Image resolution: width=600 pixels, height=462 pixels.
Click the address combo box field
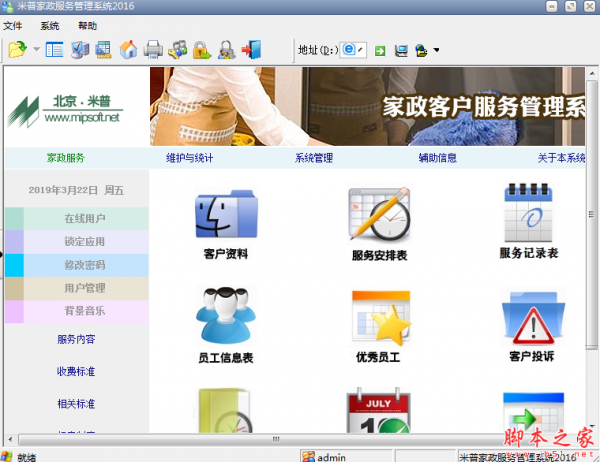(x=353, y=50)
